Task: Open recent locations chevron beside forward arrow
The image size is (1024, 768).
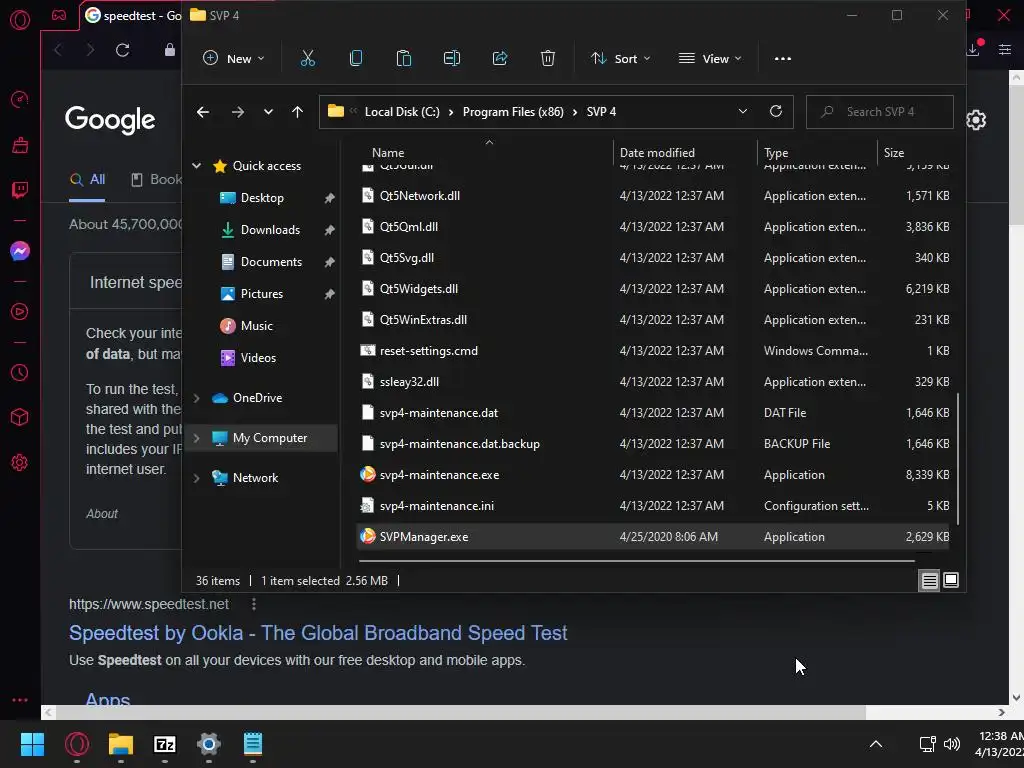Action: click(268, 112)
